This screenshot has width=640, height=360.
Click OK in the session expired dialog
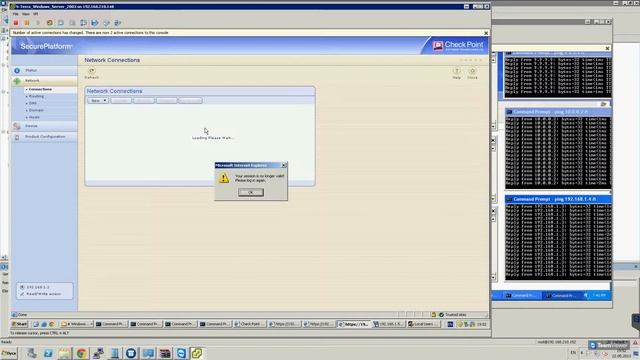[x=251, y=192]
